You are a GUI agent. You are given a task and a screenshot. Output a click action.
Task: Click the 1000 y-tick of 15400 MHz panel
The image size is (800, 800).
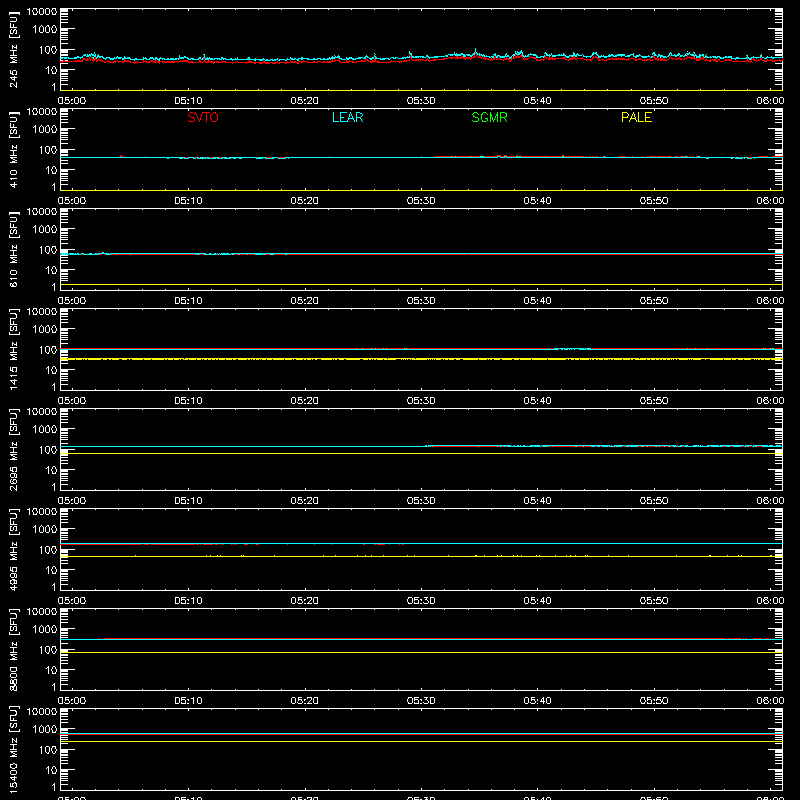click(x=45, y=730)
